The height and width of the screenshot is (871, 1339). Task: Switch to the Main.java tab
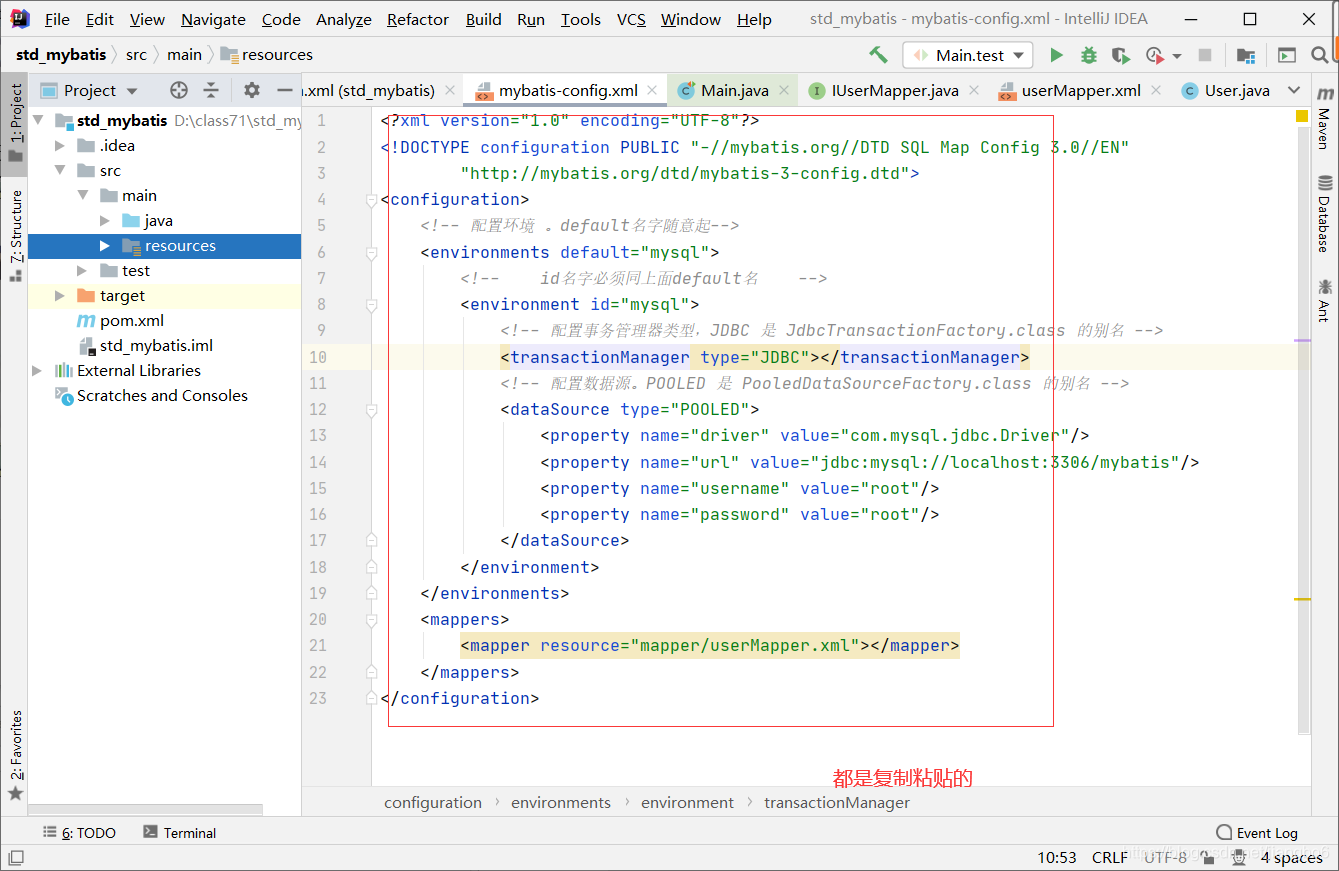[735, 90]
